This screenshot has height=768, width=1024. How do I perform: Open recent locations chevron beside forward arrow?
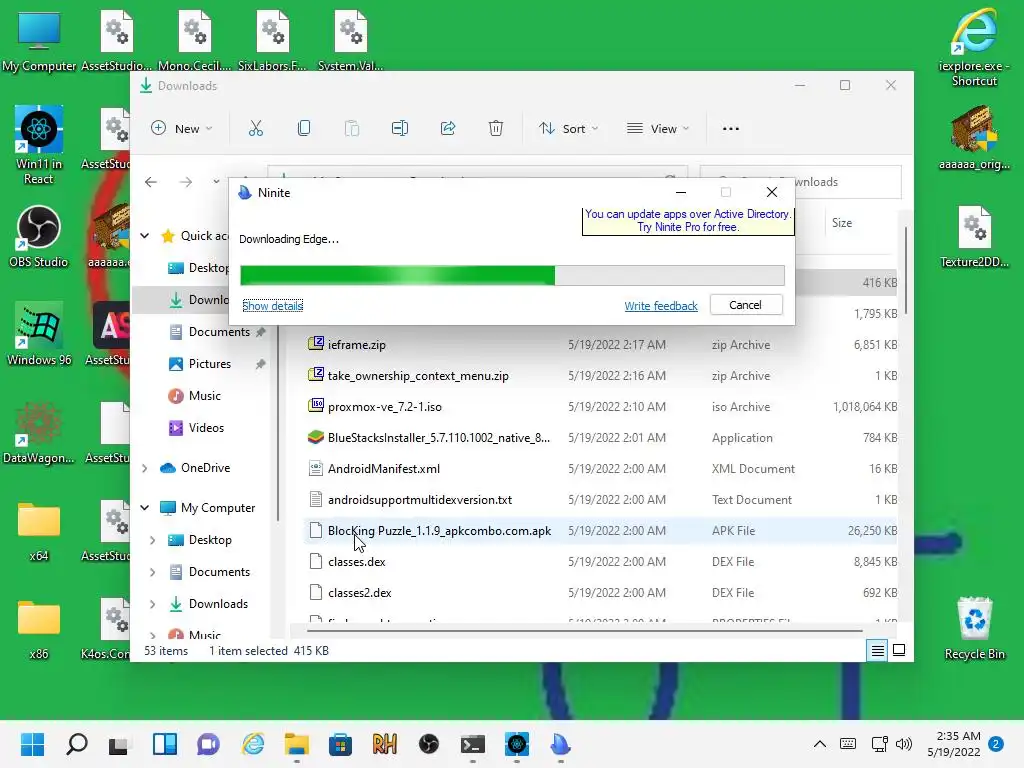pos(216,182)
